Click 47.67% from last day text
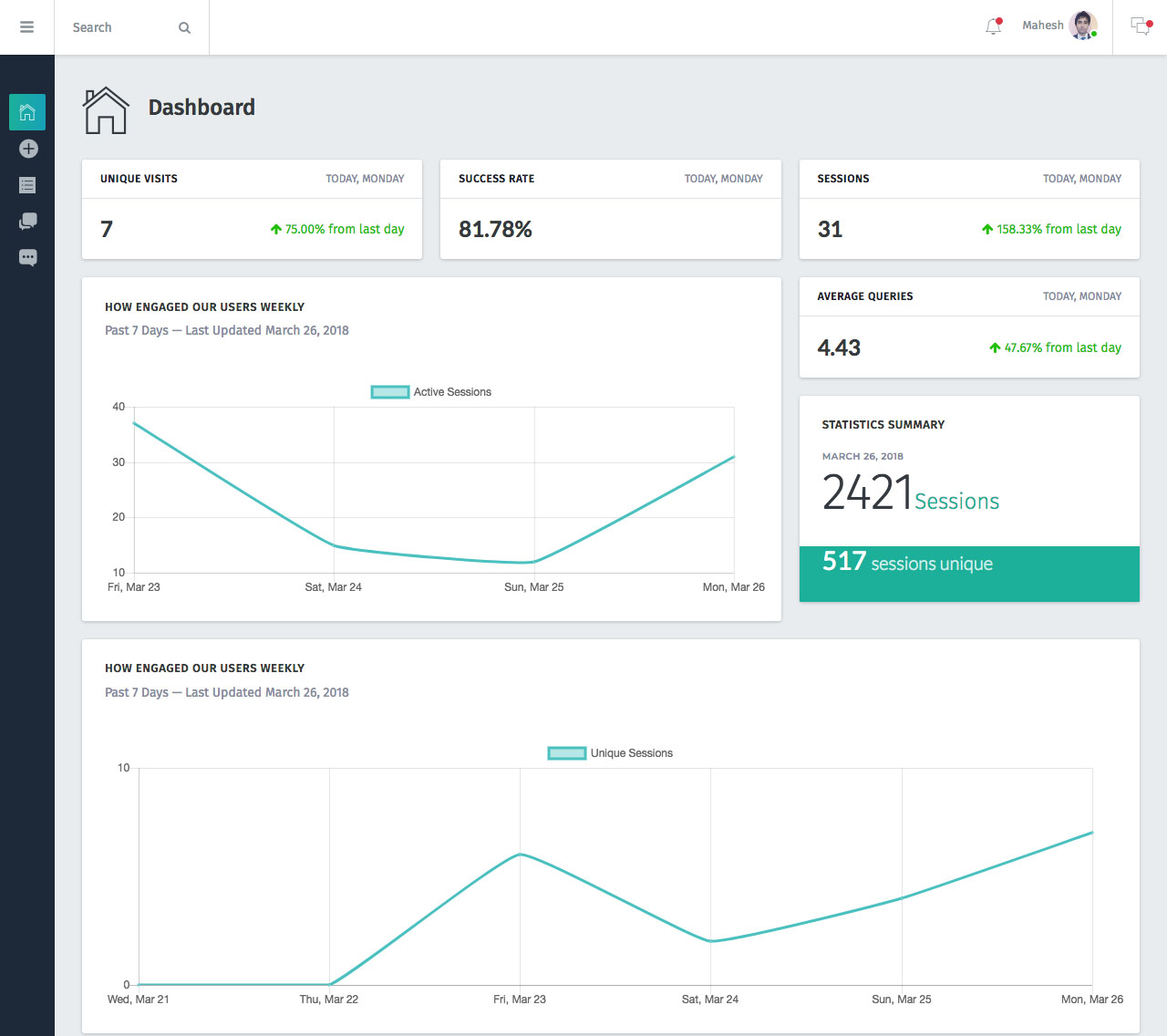The width and height of the screenshot is (1167, 1036). (x=1063, y=347)
